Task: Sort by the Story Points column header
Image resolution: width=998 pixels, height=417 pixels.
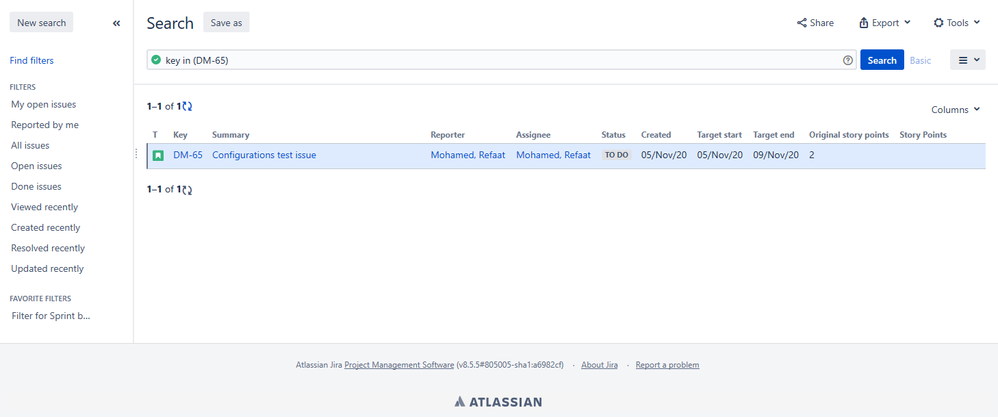Action: click(x=923, y=135)
